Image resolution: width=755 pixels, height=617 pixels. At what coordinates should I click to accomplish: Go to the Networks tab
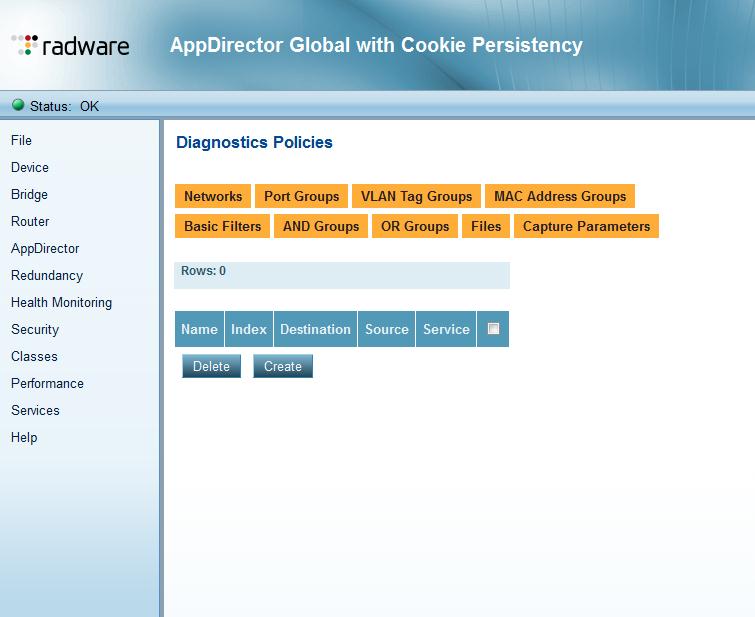pyautogui.click(x=213, y=196)
